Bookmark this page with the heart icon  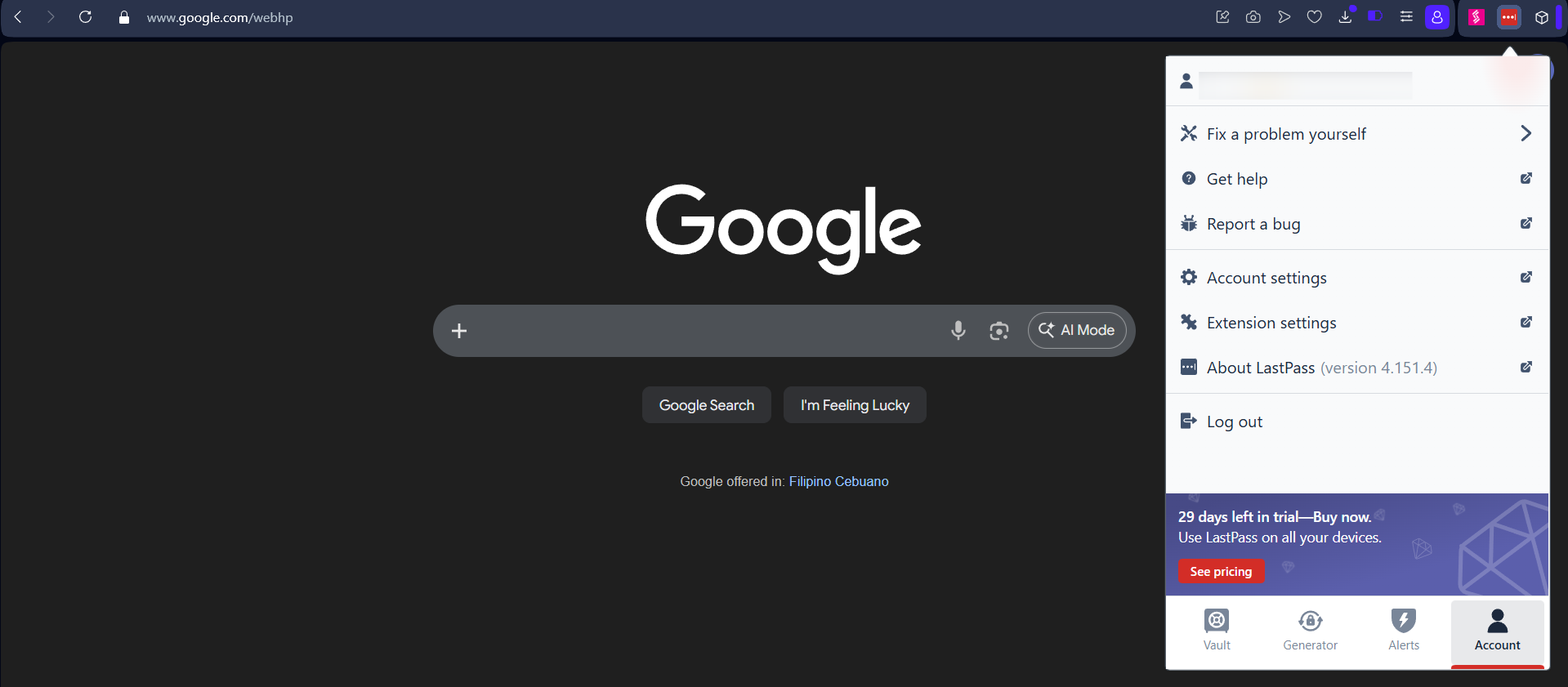(1315, 17)
